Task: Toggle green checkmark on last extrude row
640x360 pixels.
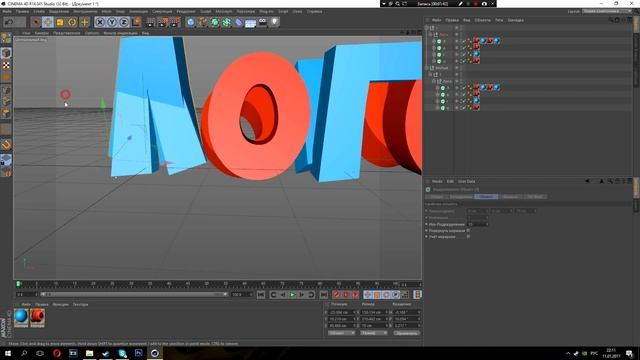Action: [464, 108]
